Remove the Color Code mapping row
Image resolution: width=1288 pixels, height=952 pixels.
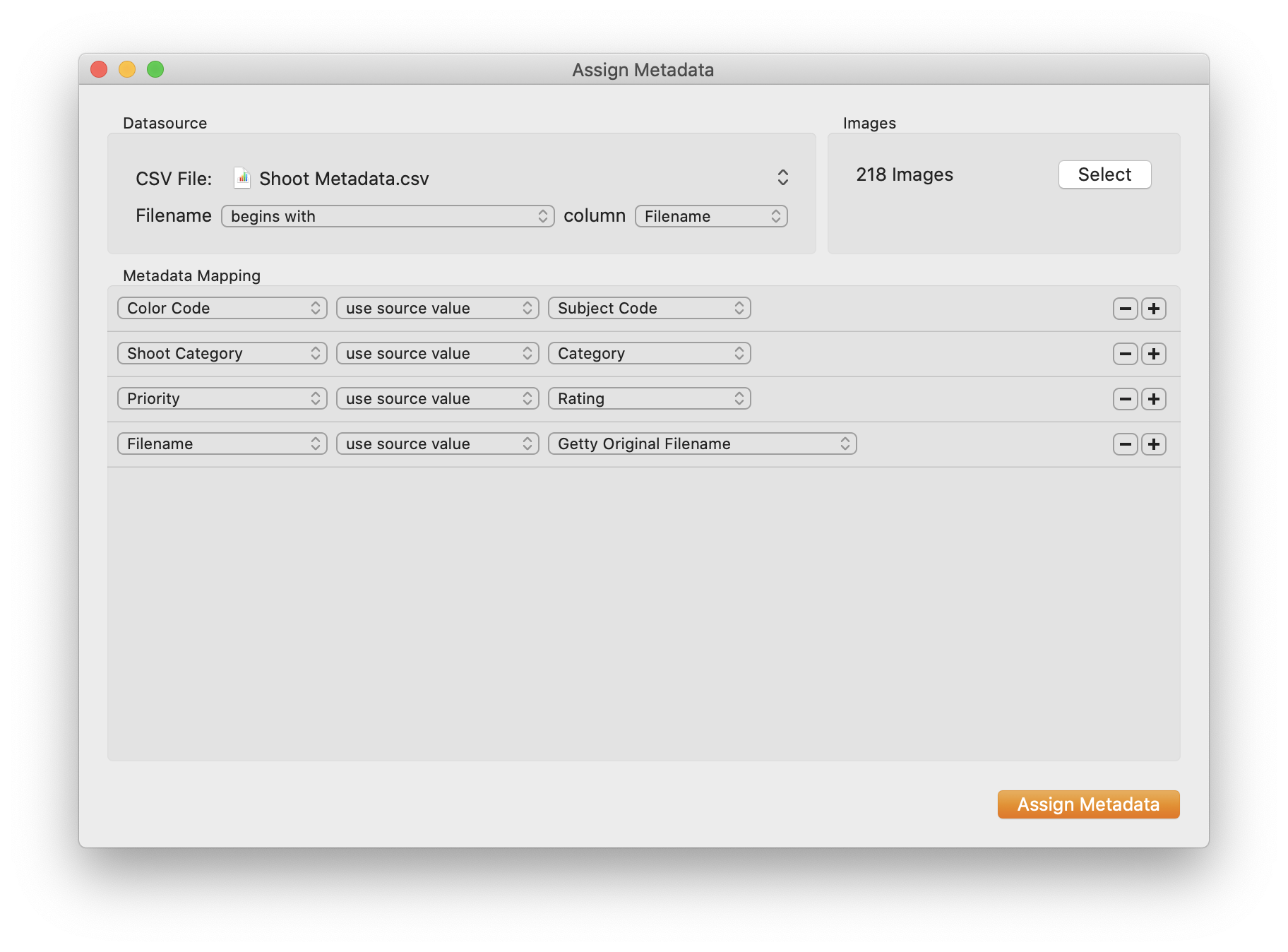tap(1125, 309)
